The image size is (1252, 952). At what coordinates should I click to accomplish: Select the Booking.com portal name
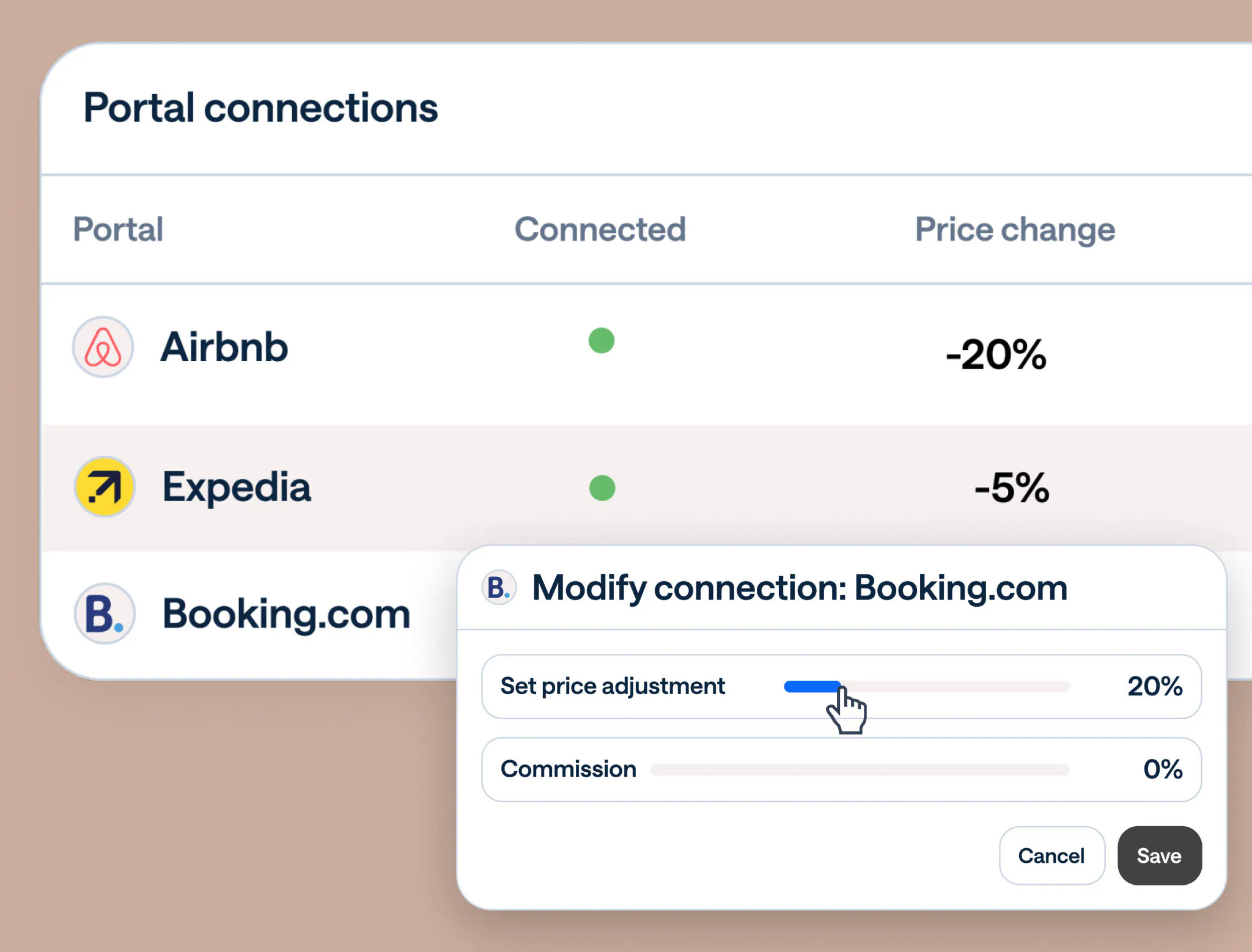(x=286, y=613)
